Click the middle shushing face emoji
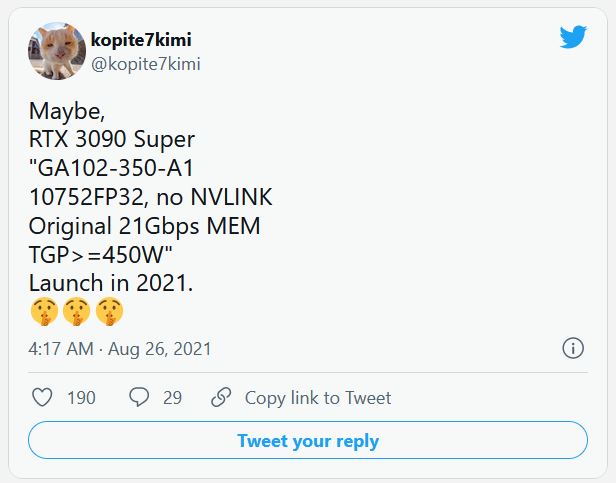616x483 pixels. tap(77, 312)
